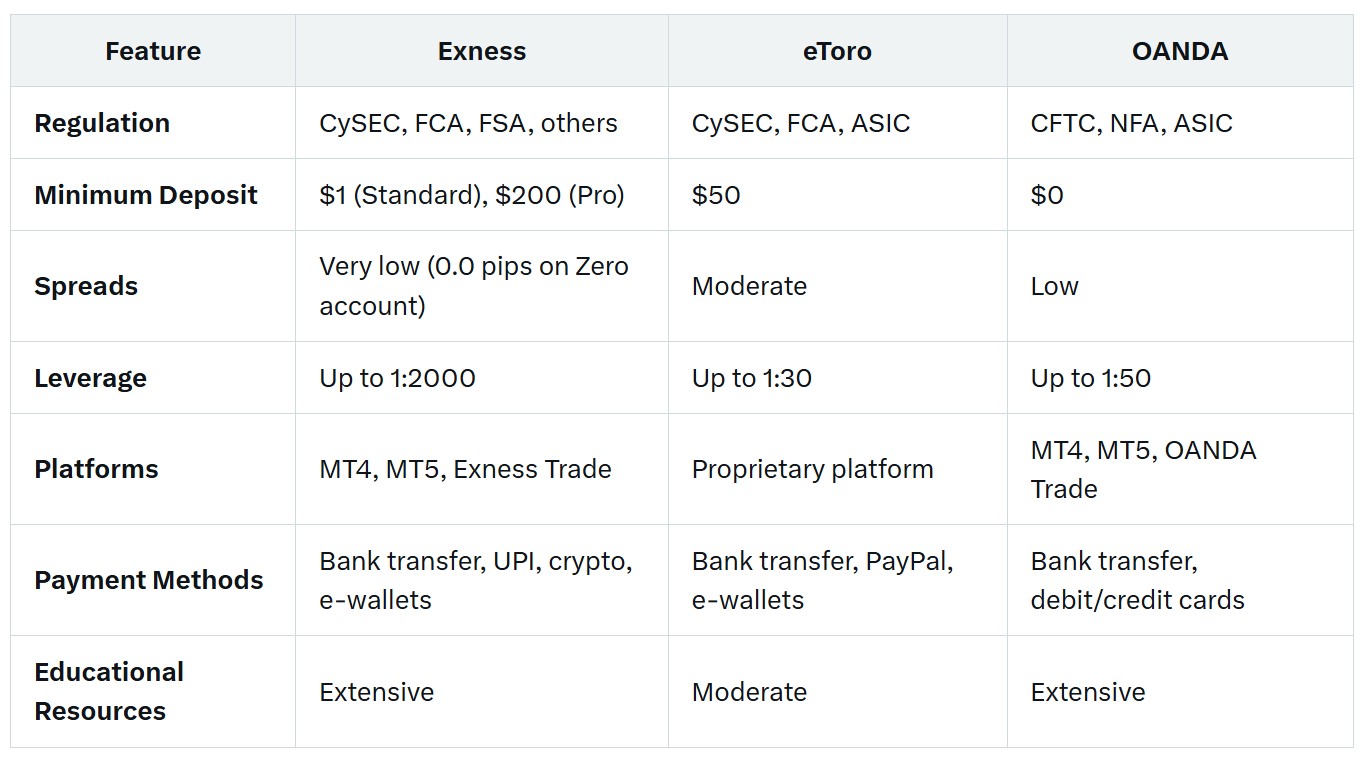
Task: Click the Exness column header
Action: click(481, 51)
